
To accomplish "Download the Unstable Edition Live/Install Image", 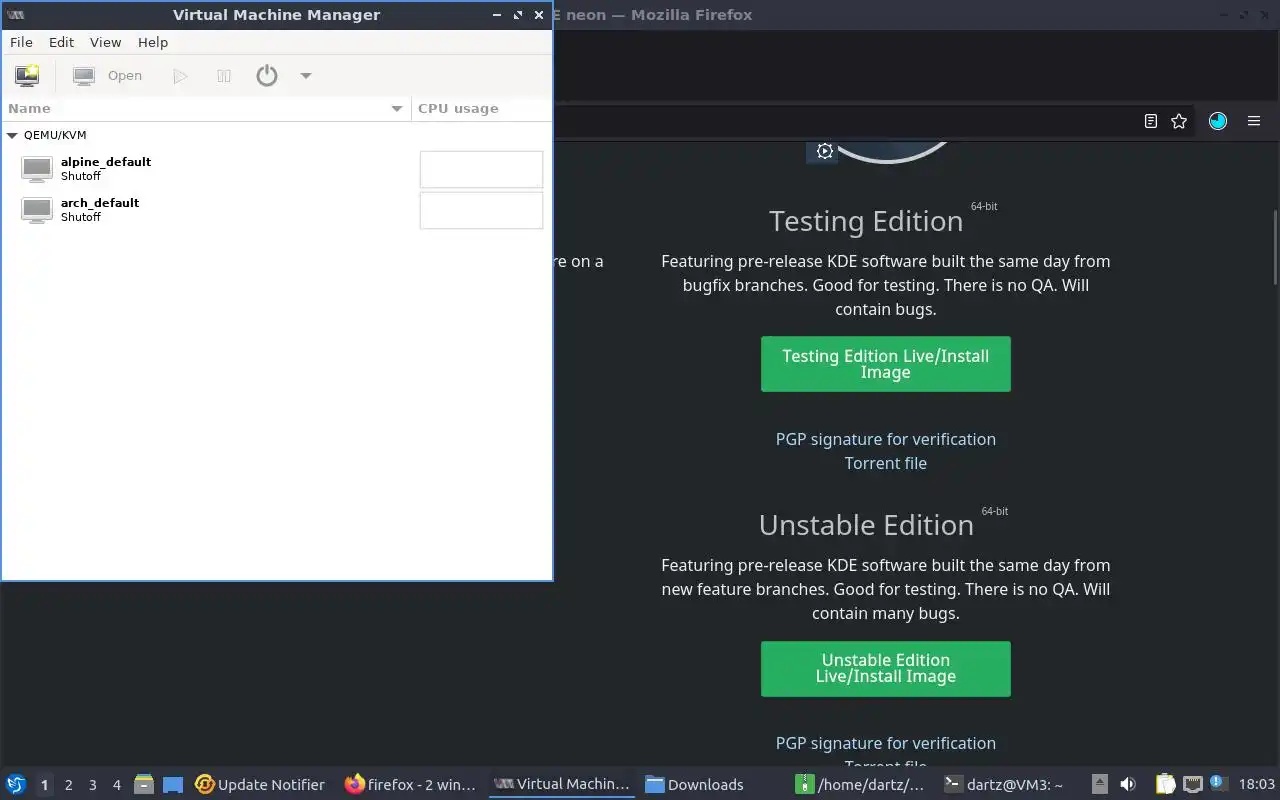I will 885,668.
